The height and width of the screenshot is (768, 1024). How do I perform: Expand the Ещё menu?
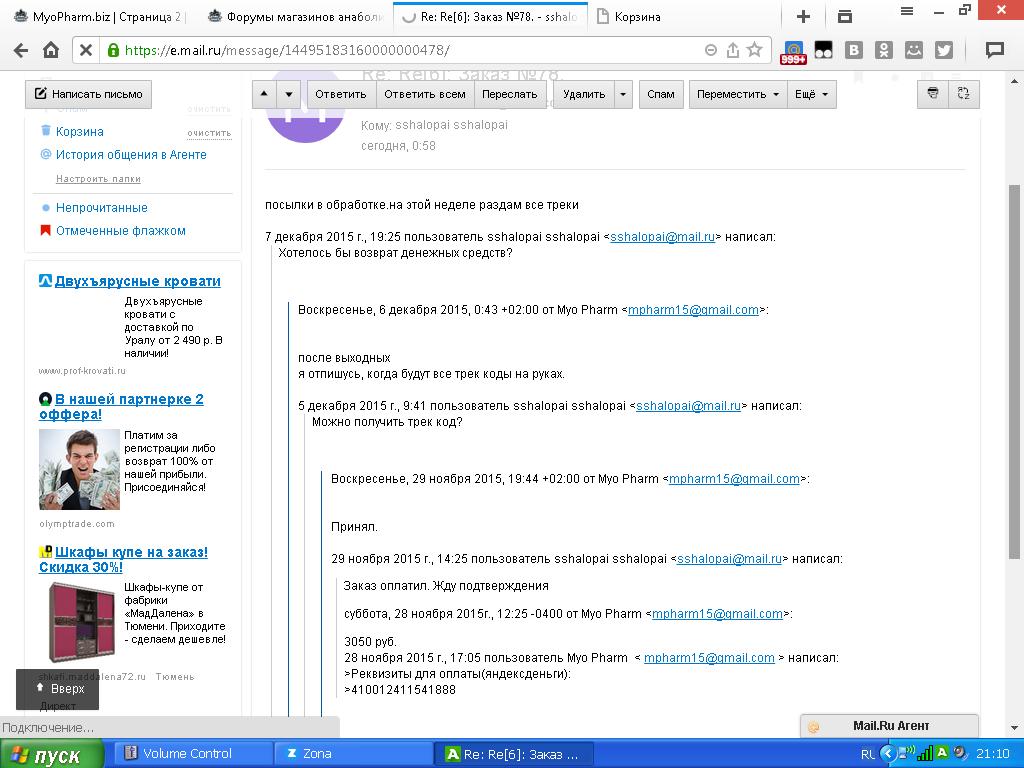click(x=810, y=94)
